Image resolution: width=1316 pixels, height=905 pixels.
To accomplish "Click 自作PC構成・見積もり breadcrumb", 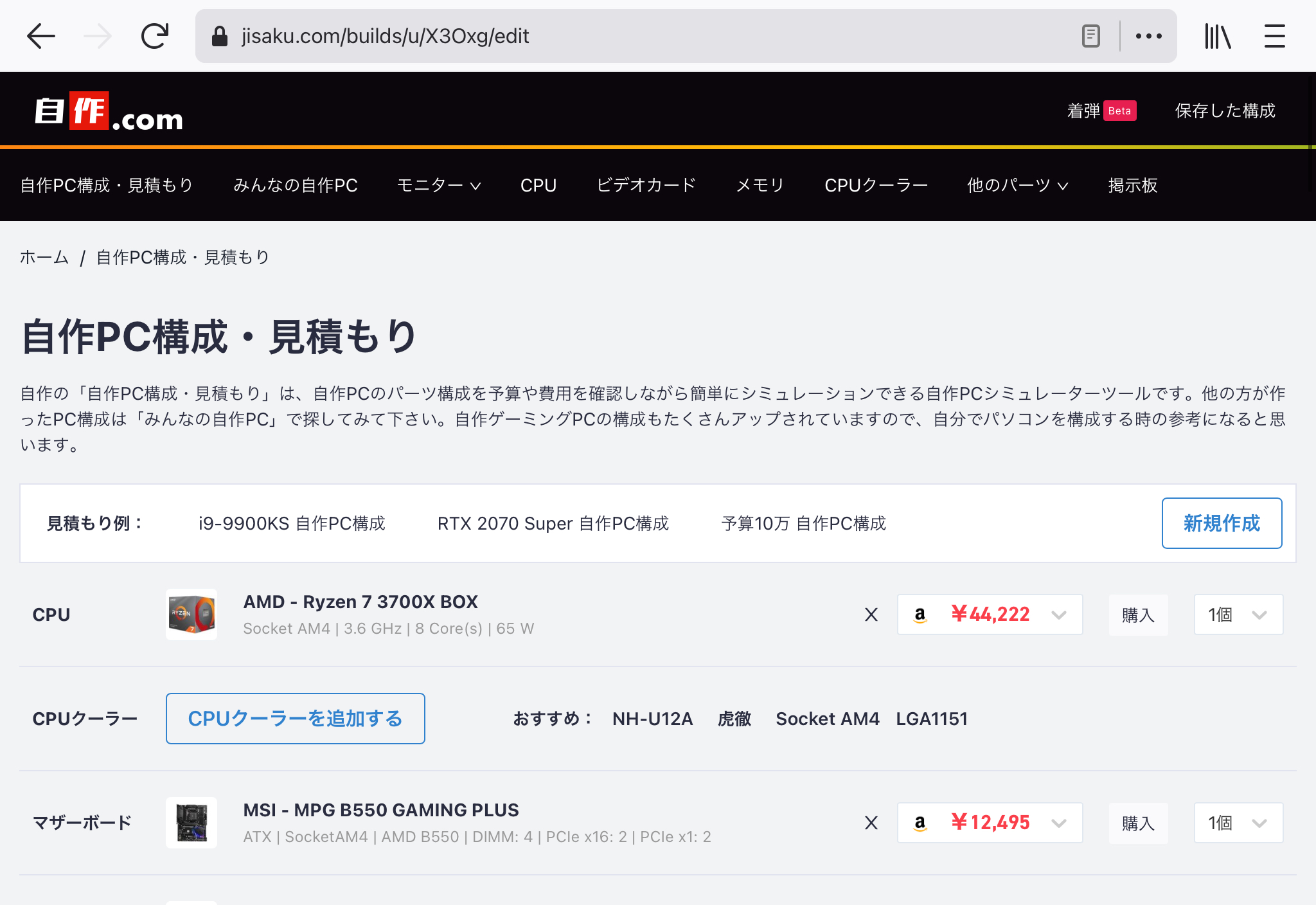I will 182,257.
